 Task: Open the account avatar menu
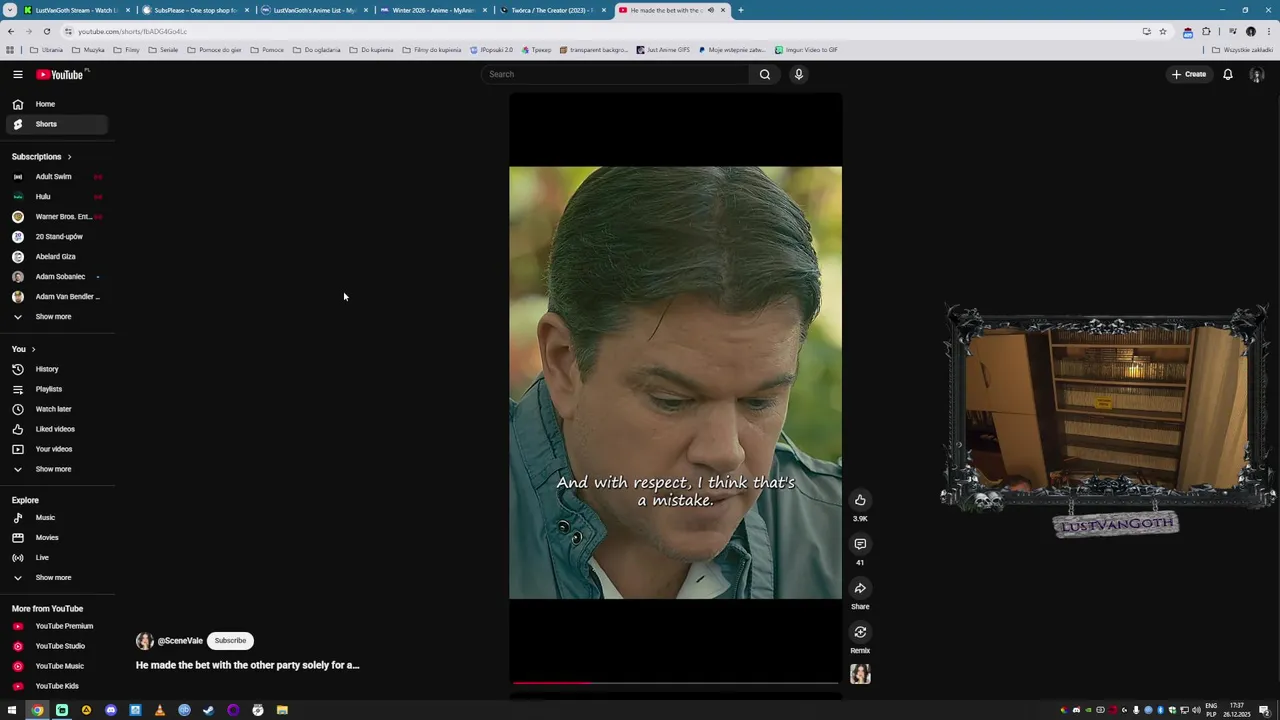(1257, 75)
